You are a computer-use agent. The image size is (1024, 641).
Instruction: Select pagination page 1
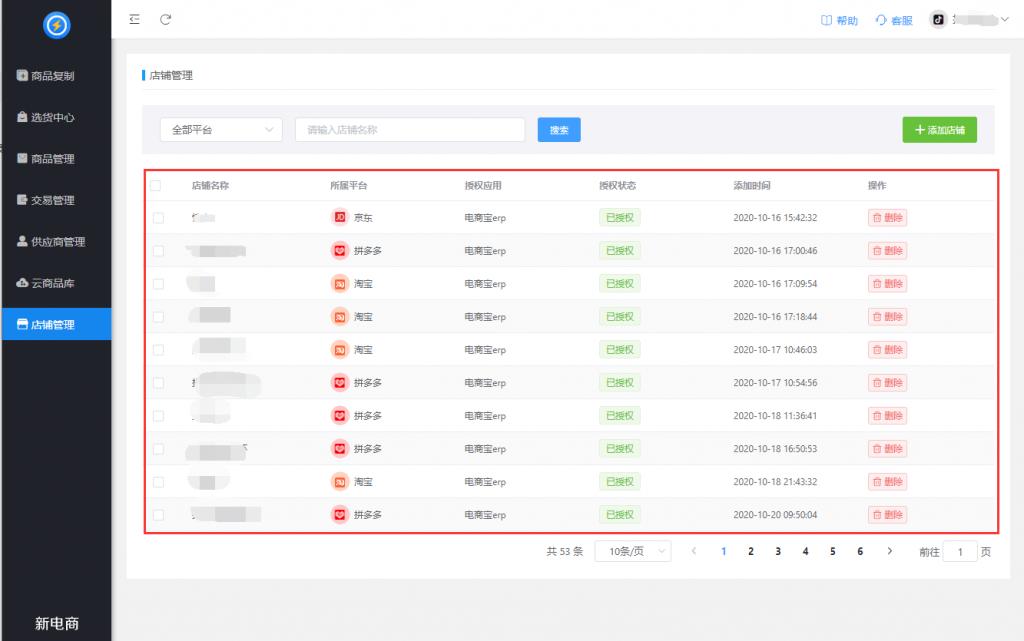[724, 552]
